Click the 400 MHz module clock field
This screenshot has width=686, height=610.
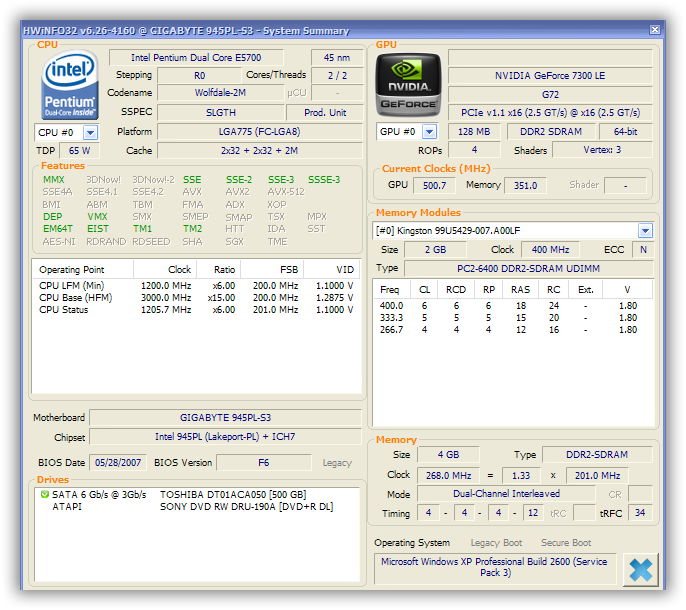(x=550, y=250)
